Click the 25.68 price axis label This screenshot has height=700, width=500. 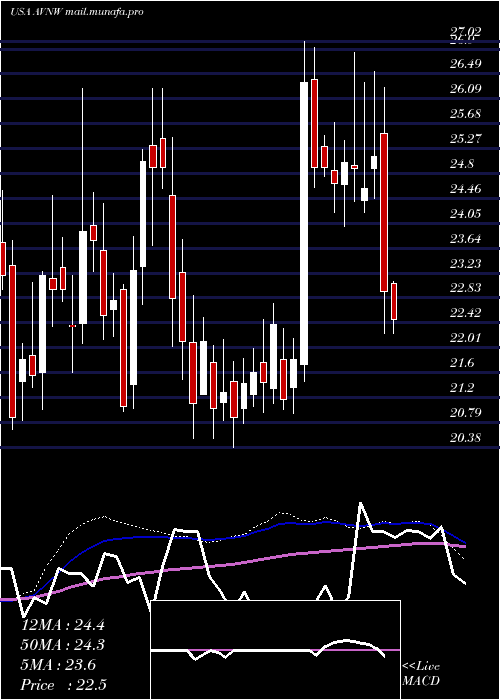pyautogui.click(x=465, y=114)
